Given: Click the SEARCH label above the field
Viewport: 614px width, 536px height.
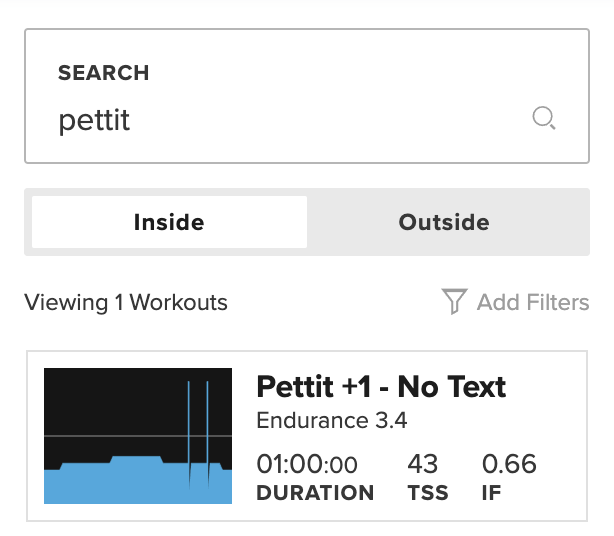Looking at the screenshot, I should tap(103, 73).
